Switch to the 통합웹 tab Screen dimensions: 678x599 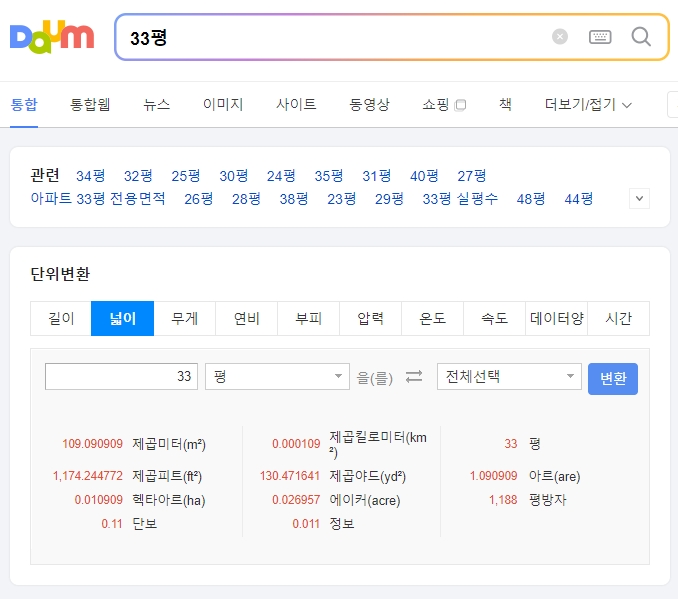[90, 105]
